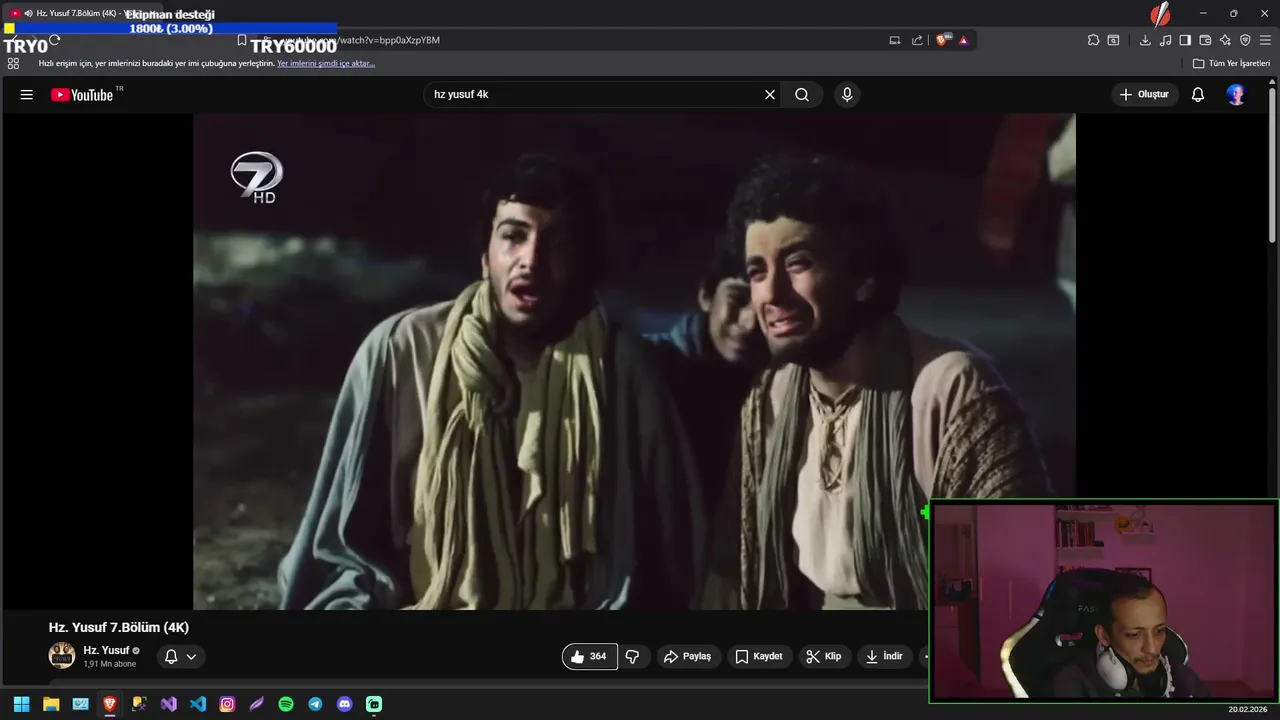Open VS Code from the taskbar
The height and width of the screenshot is (720, 1280).
click(x=198, y=704)
